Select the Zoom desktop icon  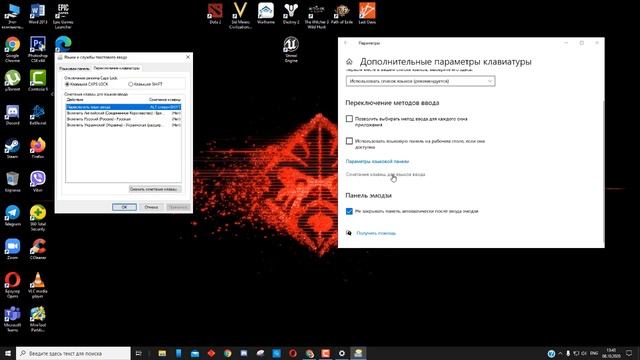pyautogui.click(x=12, y=249)
